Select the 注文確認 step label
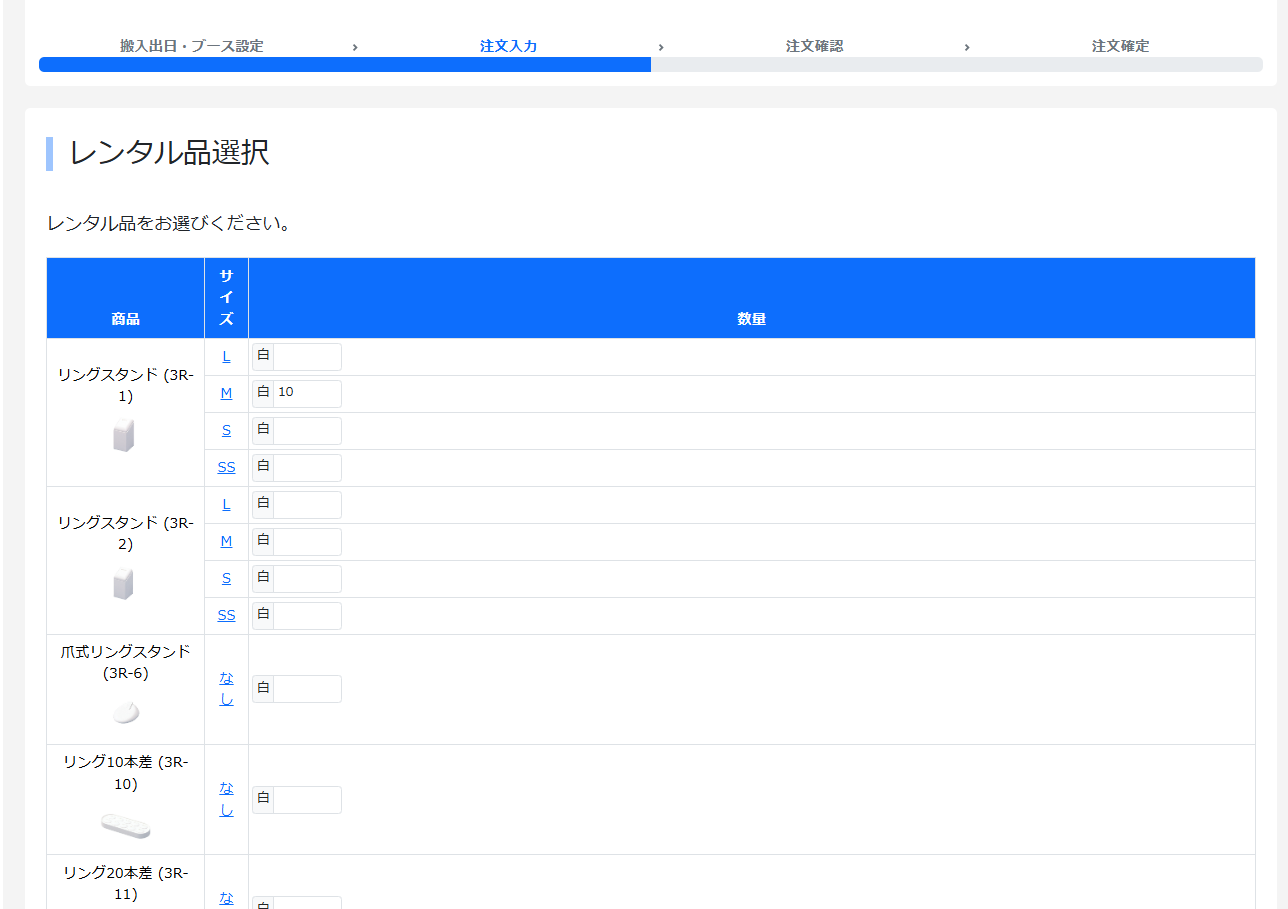Image resolution: width=1288 pixels, height=909 pixels. (x=815, y=46)
